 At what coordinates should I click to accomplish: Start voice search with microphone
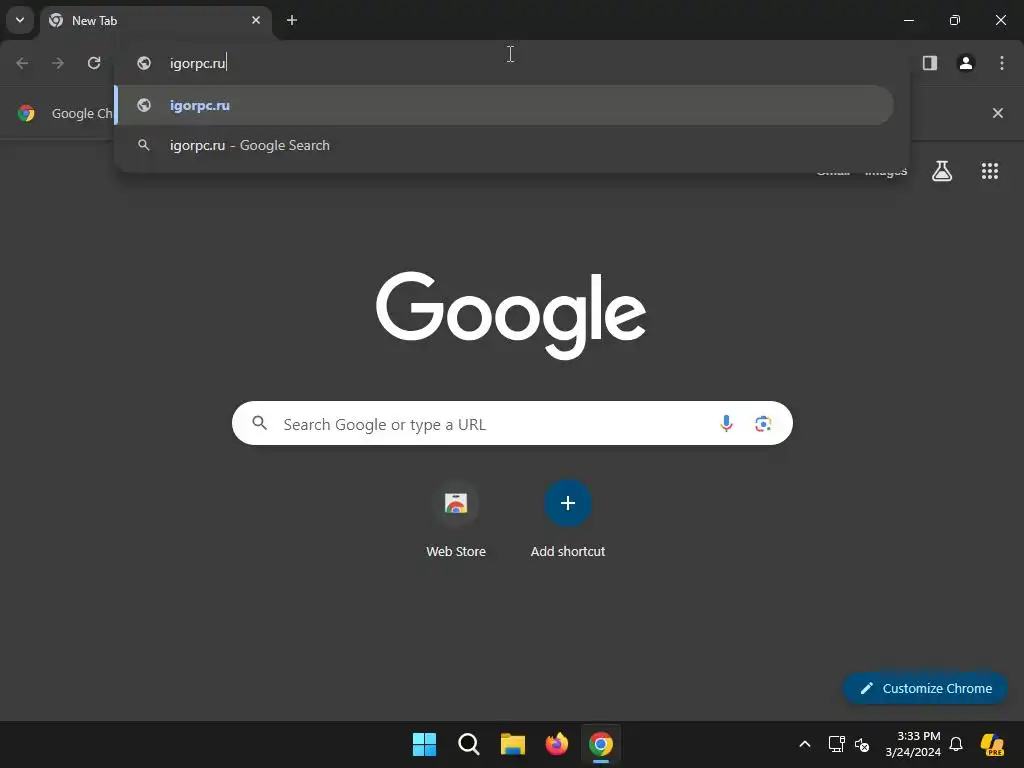tap(726, 423)
